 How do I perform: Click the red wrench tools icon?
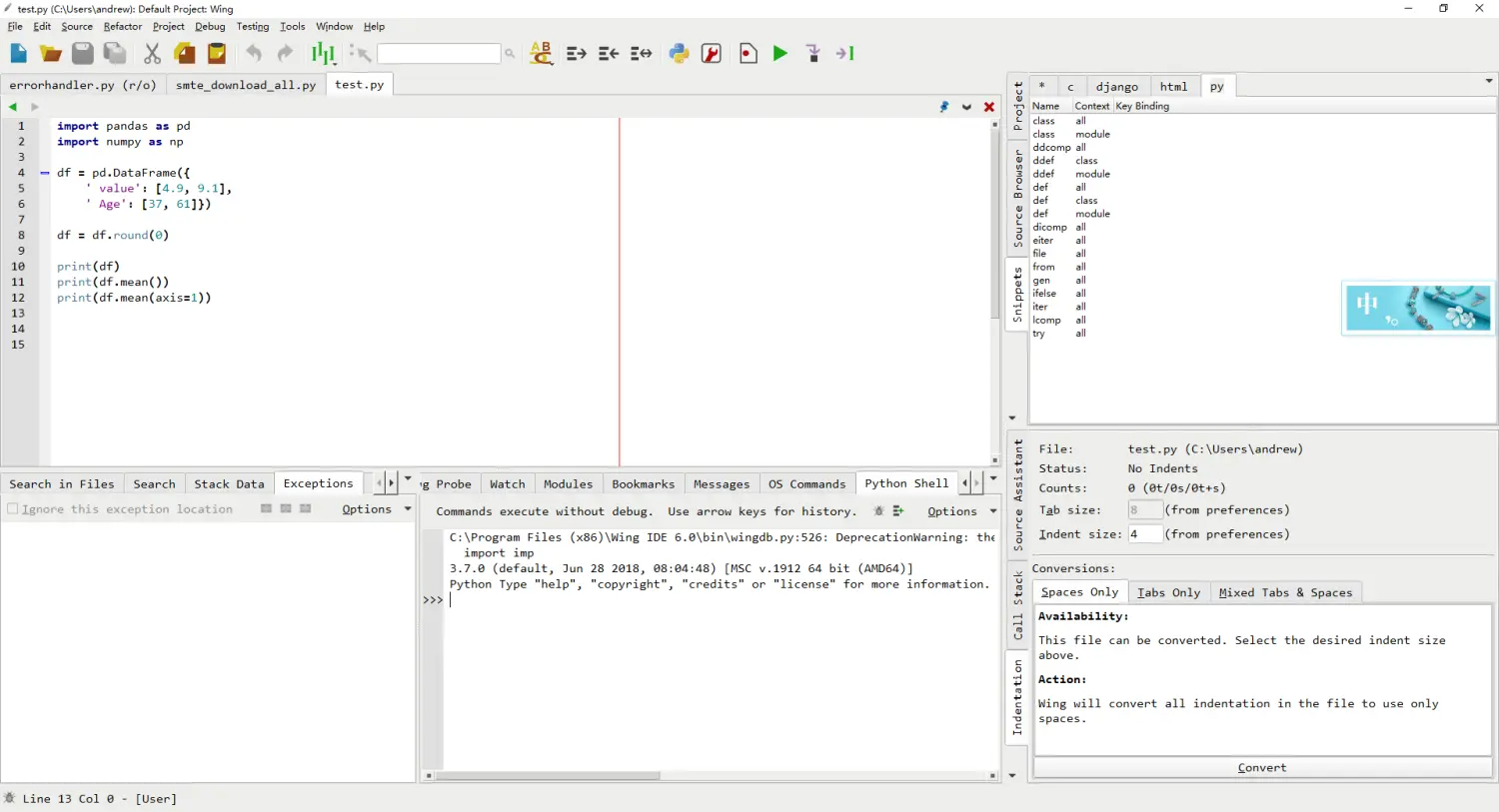[x=712, y=54]
